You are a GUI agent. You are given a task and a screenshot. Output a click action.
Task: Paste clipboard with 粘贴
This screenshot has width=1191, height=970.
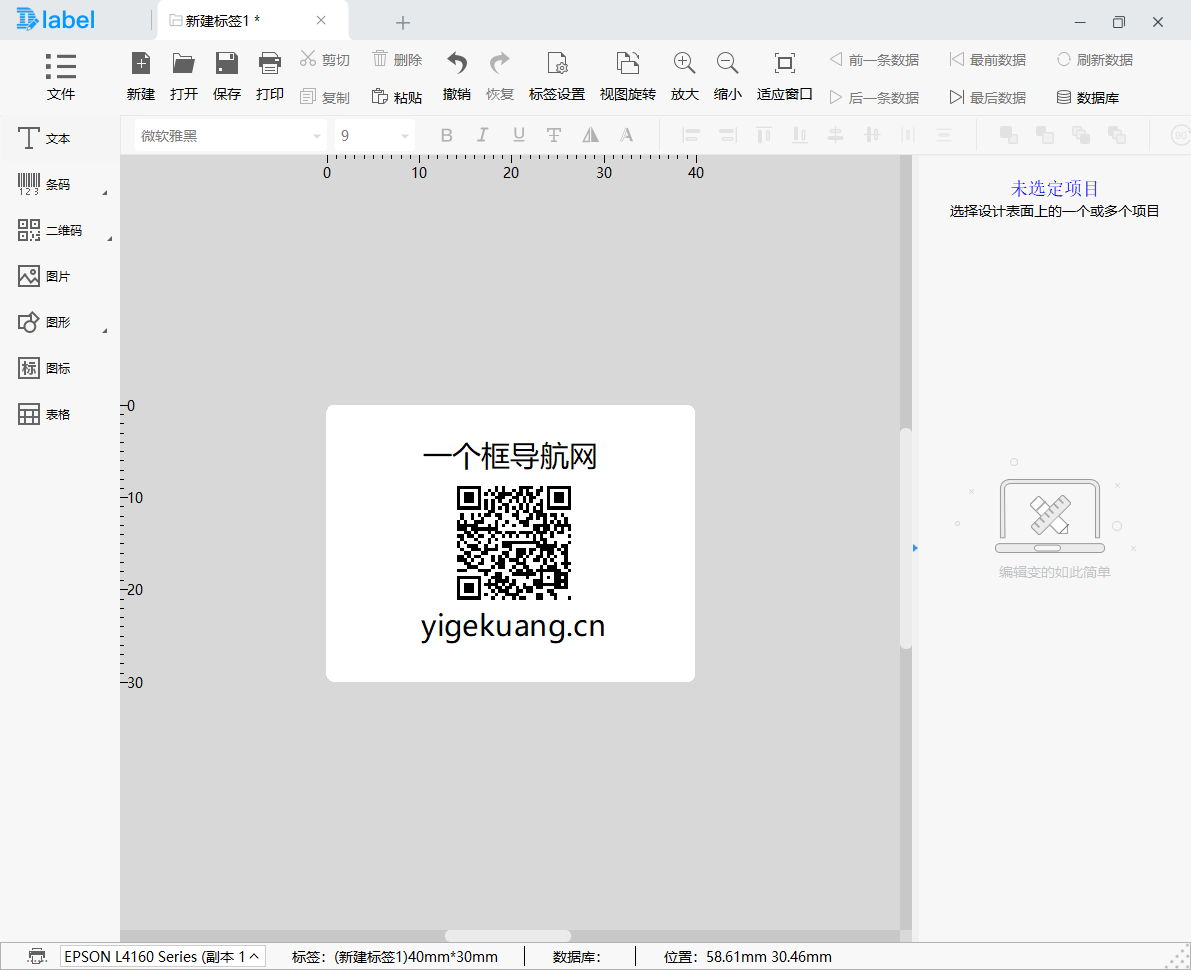coord(397,97)
